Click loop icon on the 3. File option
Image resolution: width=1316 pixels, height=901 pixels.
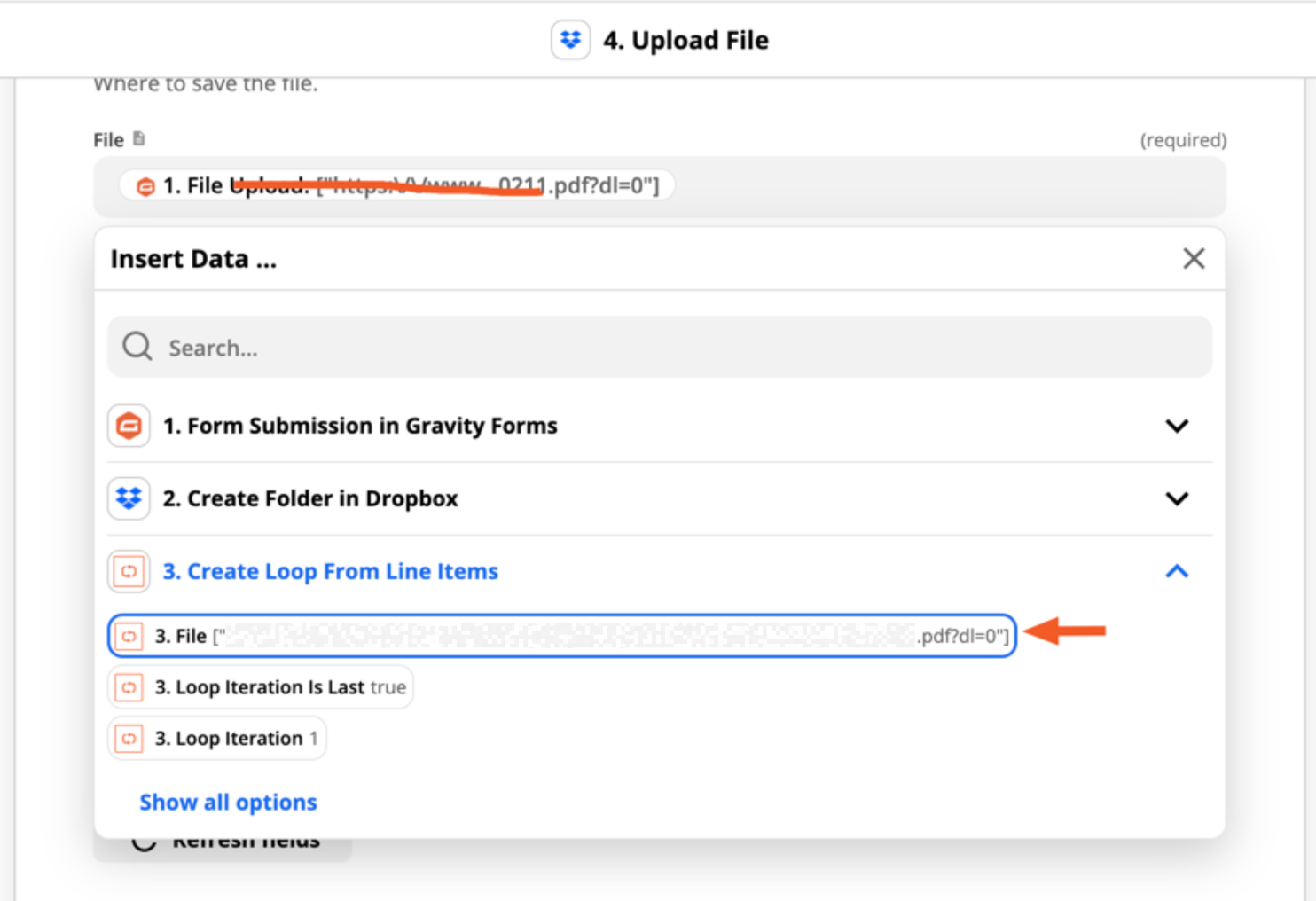pyautogui.click(x=129, y=636)
